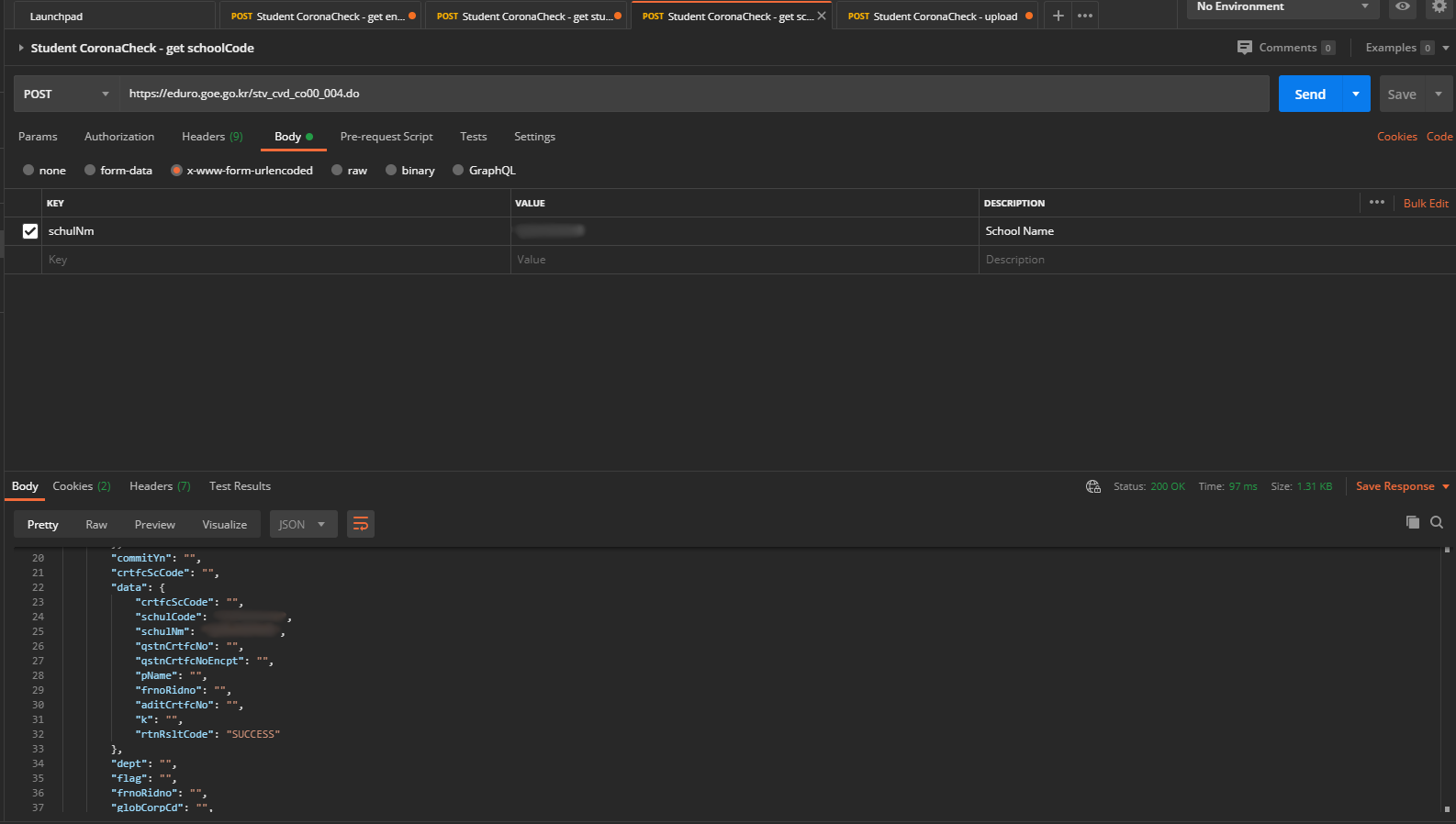This screenshot has width=1456, height=824.
Task: Open the request Tests tab
Action: coord(474,137)
